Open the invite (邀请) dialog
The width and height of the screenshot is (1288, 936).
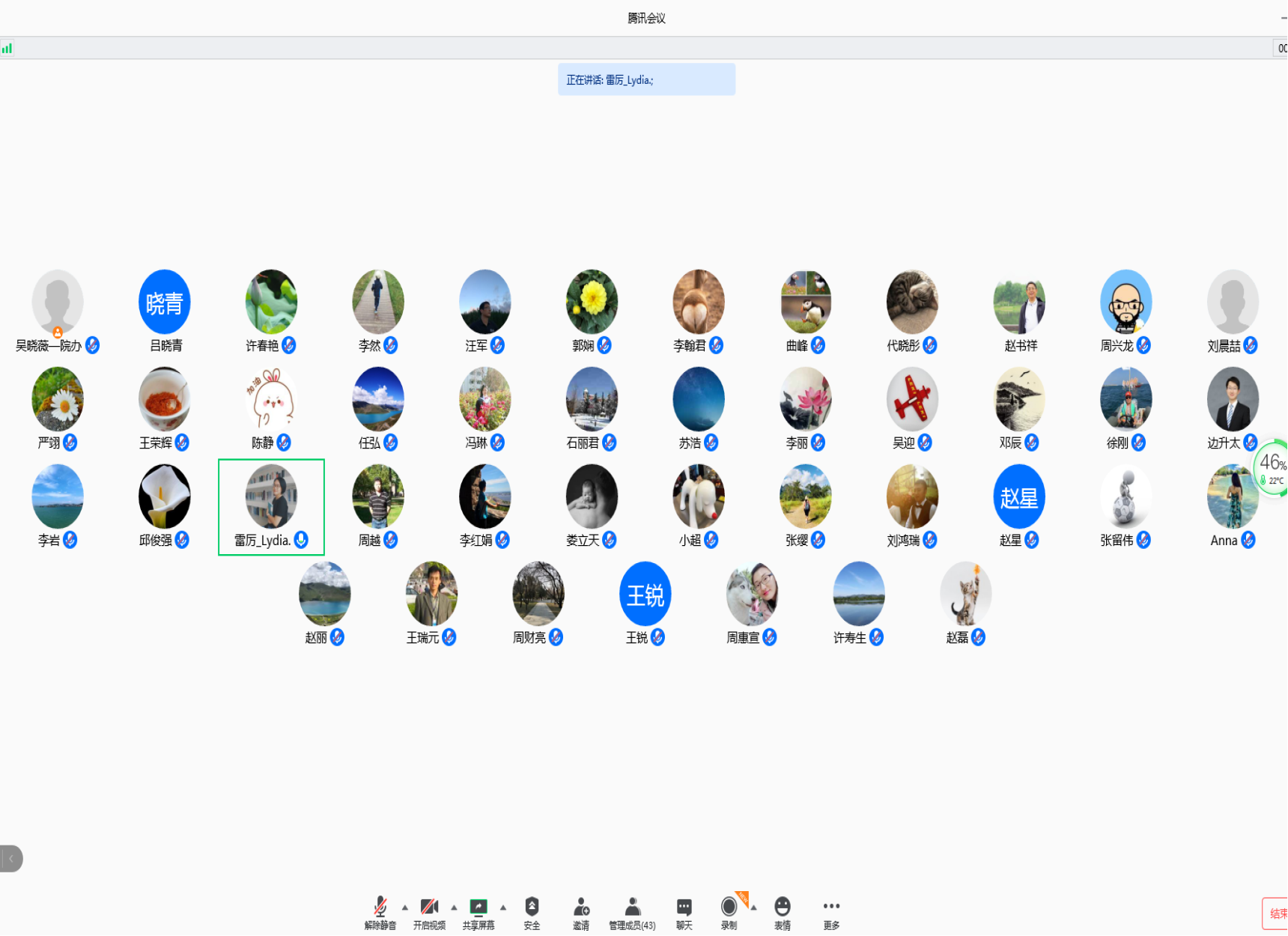tap(581, 911)
